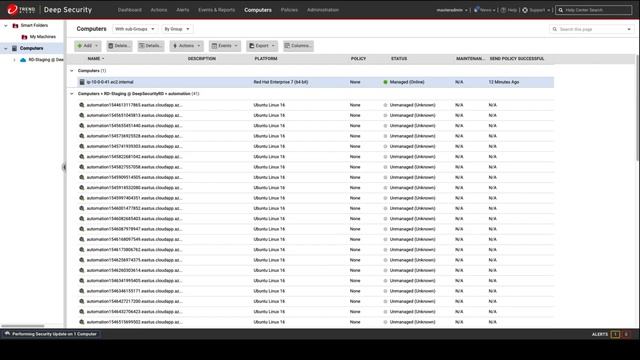The width and height of the screenshot is (640, 360).
Task: Open the With sub-Groups dropdown
Action: (x=135, y=29)
